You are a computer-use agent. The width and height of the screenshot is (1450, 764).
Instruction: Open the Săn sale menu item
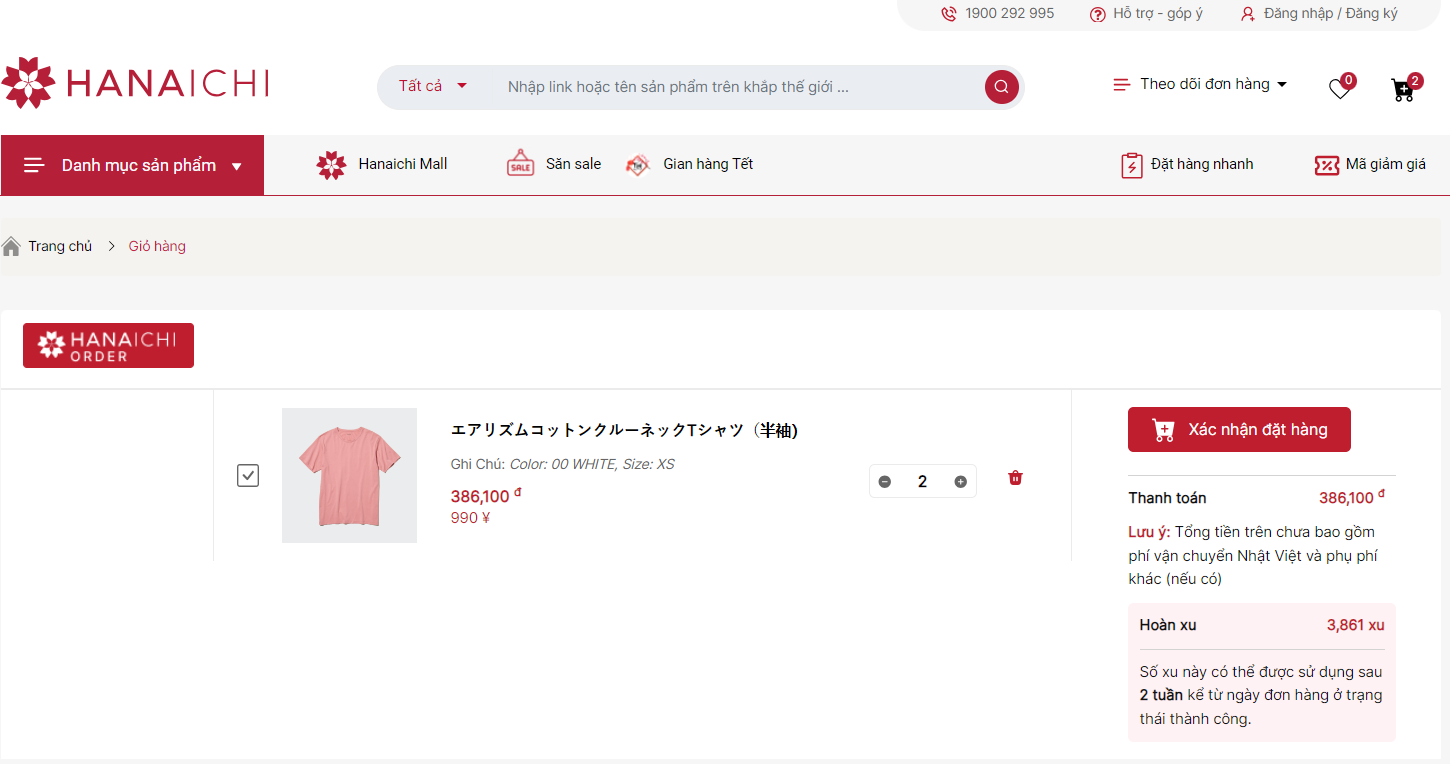point(554,163)
